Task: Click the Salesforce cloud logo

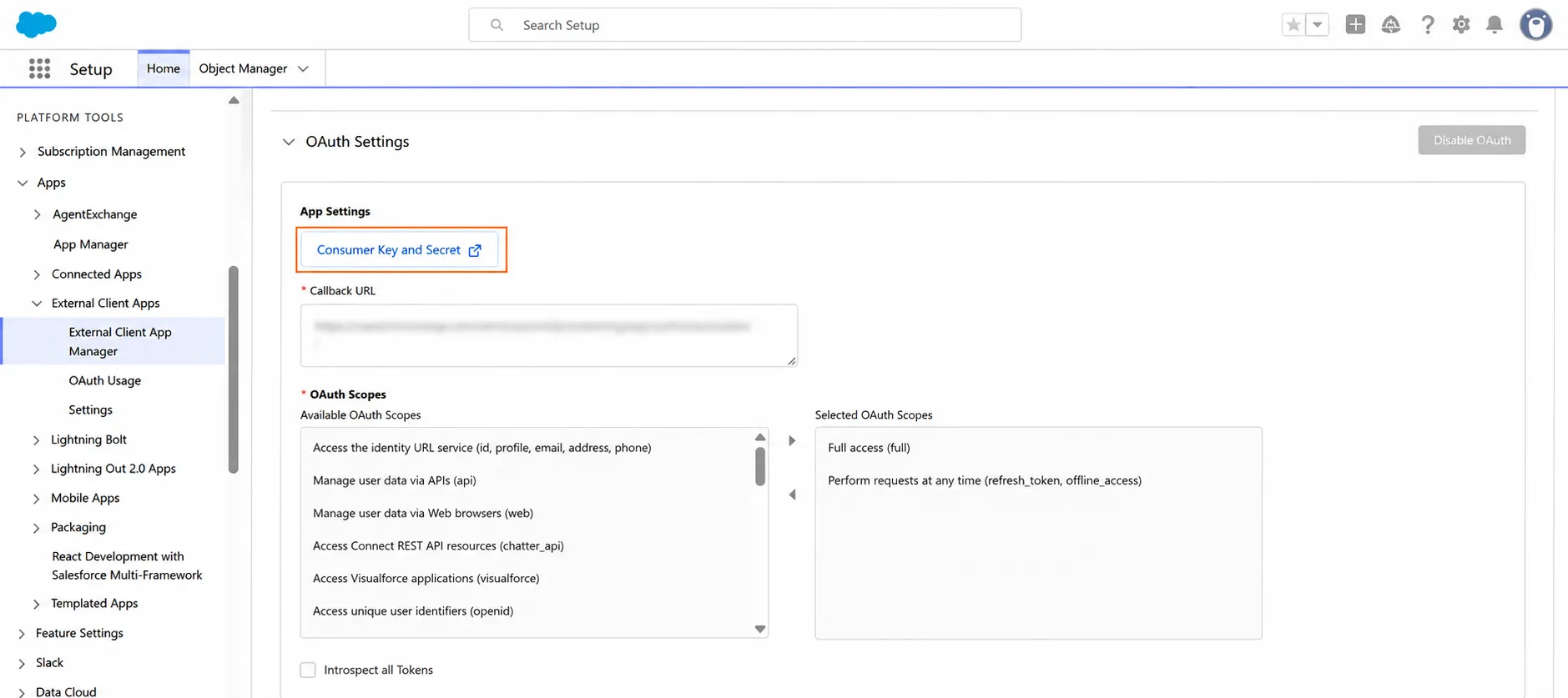Action: [36, 24]
